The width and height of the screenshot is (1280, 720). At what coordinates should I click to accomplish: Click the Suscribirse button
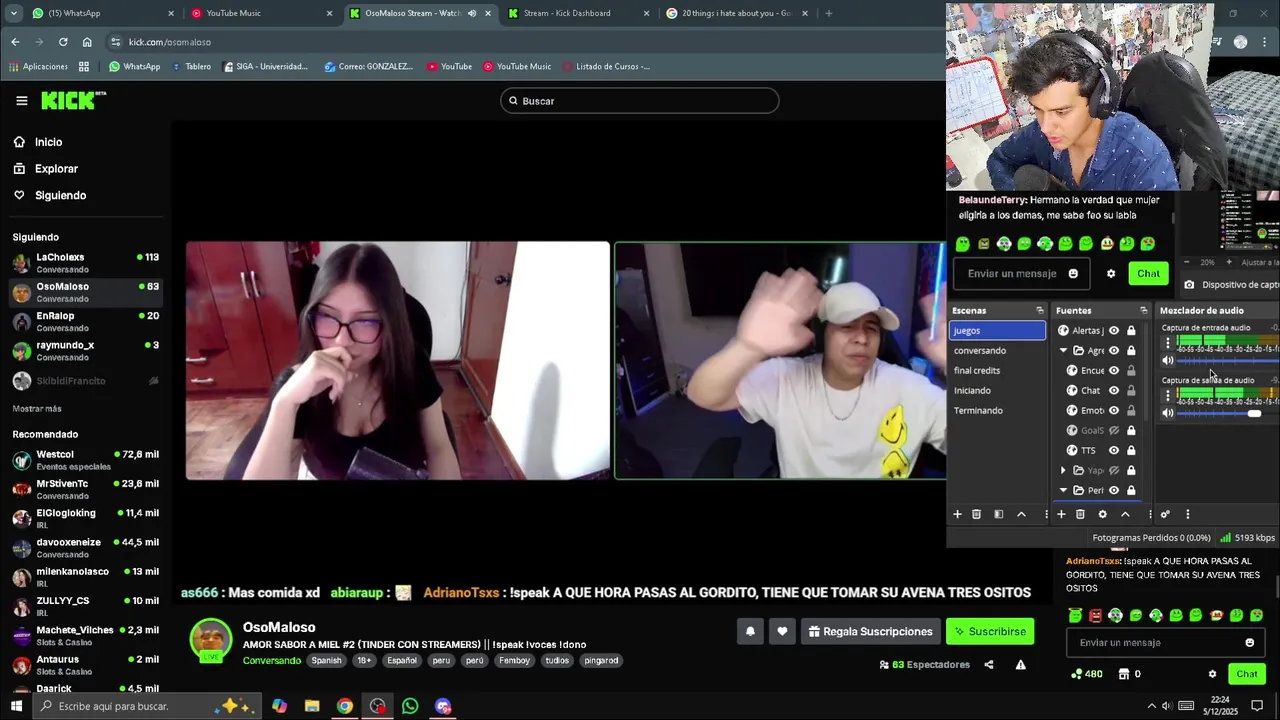tap(990, 631)
